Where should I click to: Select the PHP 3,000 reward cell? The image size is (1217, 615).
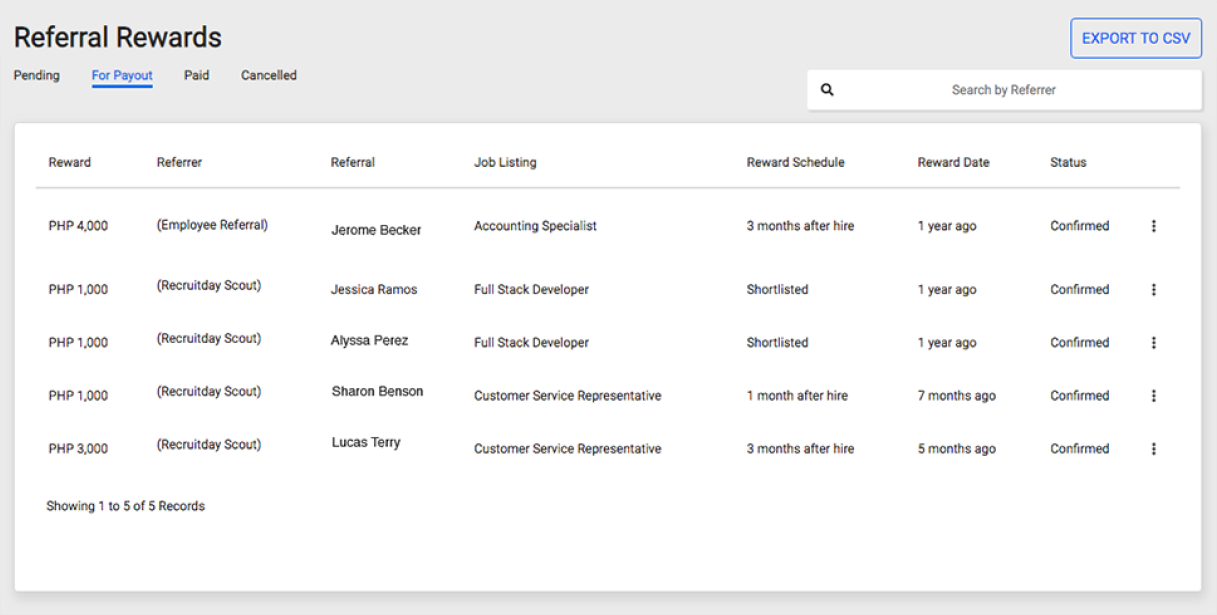[78, 448]
